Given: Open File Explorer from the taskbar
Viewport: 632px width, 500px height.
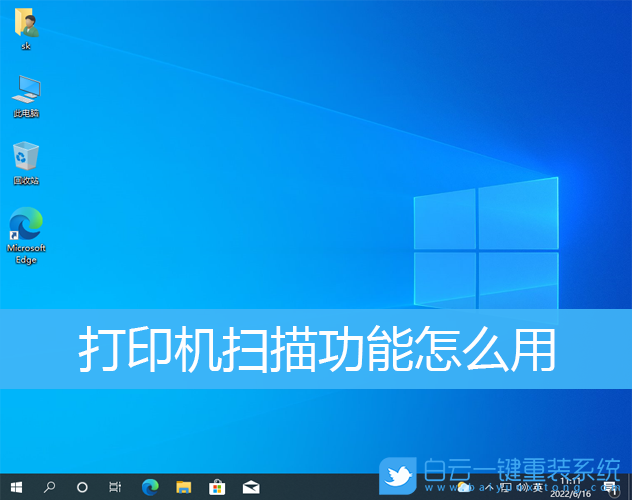Looking at the screenshot, I should (183, 487).
